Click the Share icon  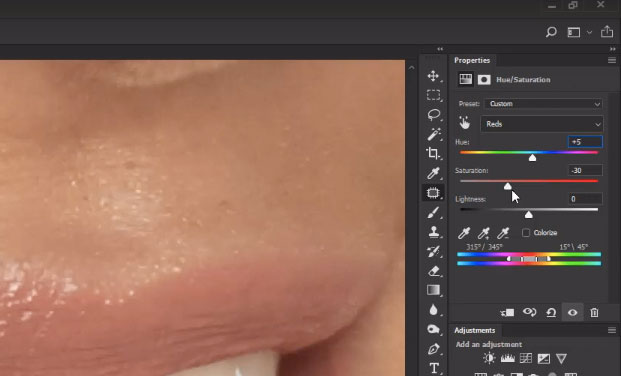[607, 32]
